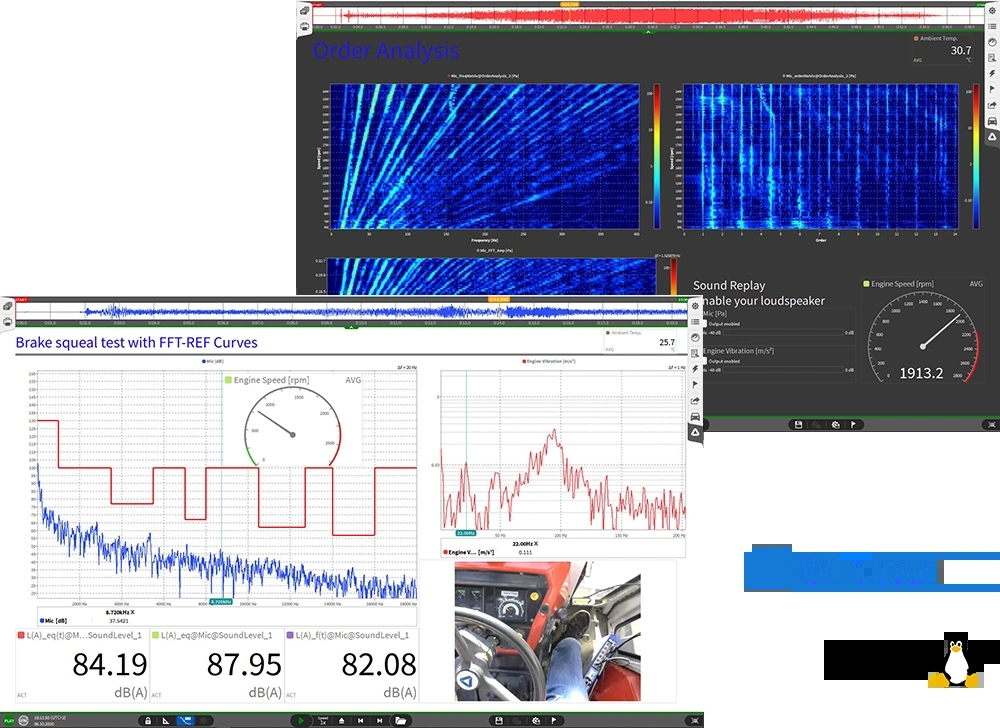The width and height of the screenshot is (1000, 728).
Task: Click gauge instrument icon in Order Analysis sidebar
Action: (x=991, y=42)
